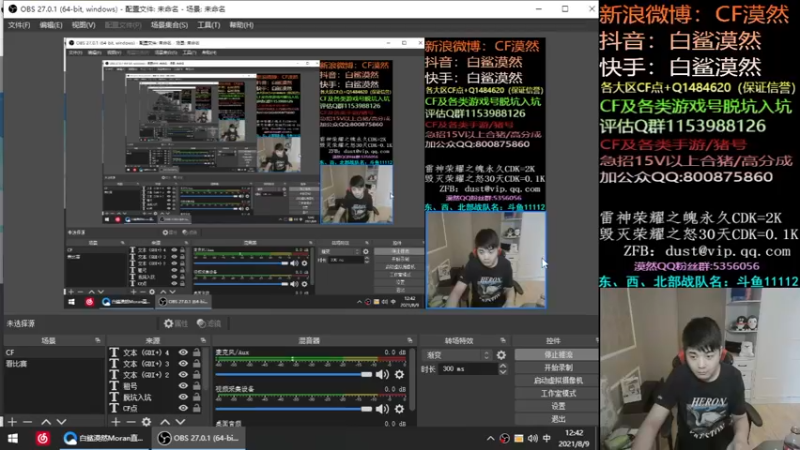The image size is (800, 450).
Task: Click the audio mixer vertical scrollbar
Action: pos(412,380)
